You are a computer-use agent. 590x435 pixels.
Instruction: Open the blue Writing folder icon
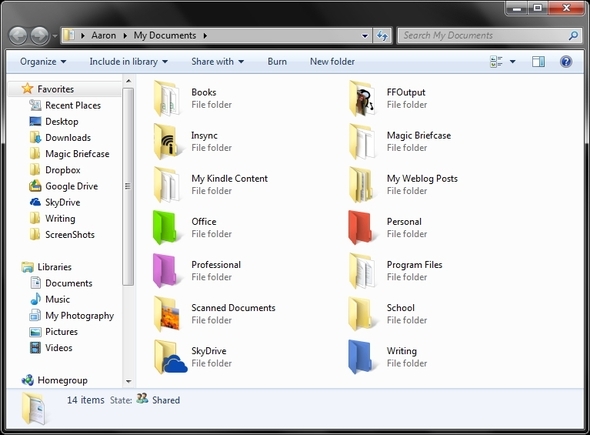point(360,357)
